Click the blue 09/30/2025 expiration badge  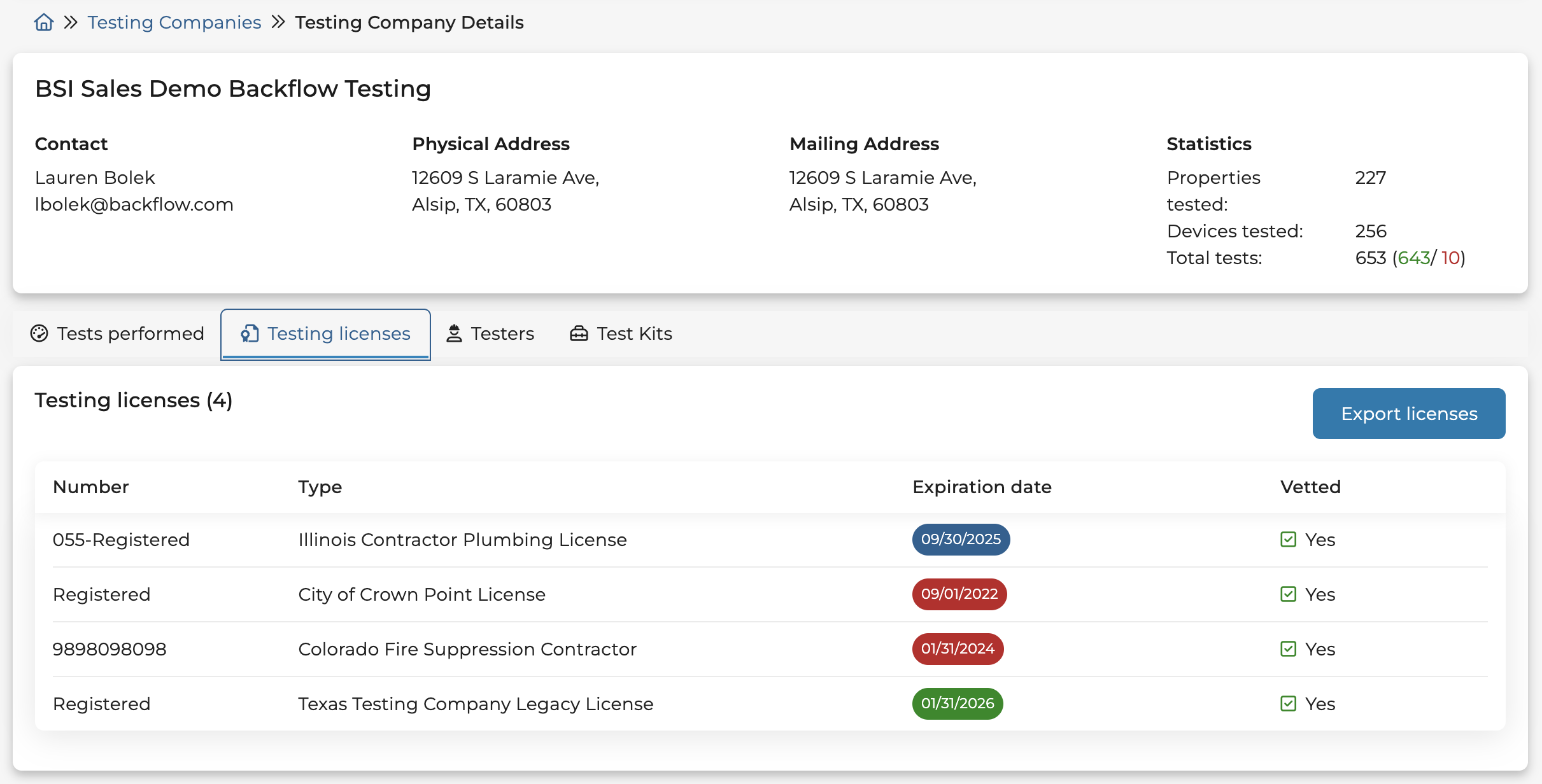[x=960, y=540]
